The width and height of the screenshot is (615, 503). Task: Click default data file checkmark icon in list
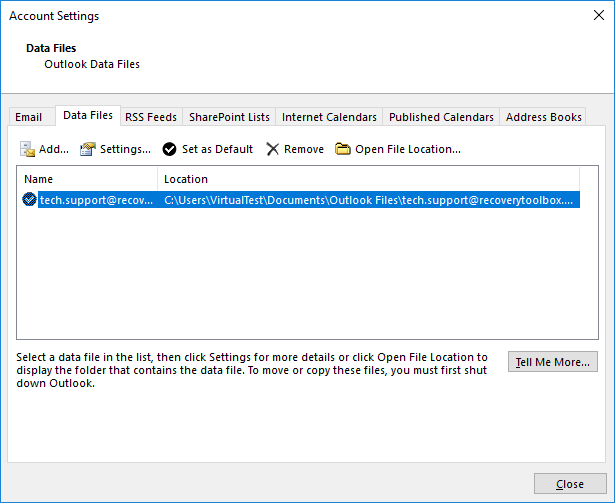(29, 199)
